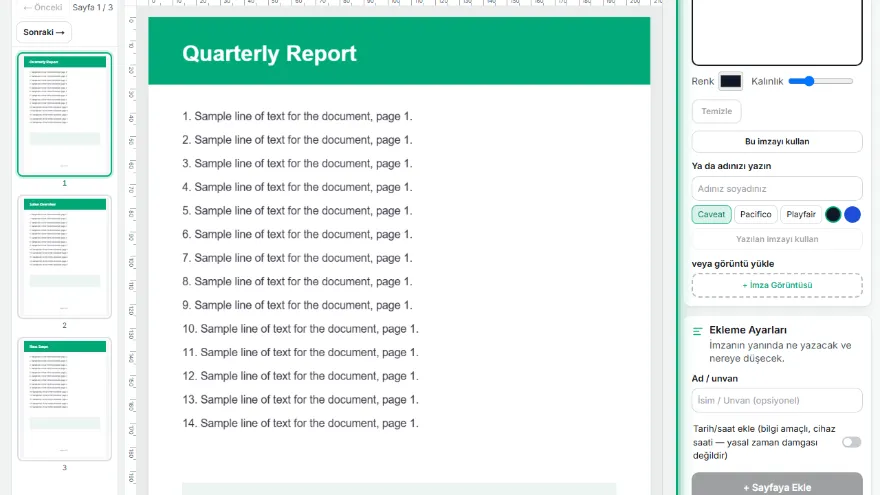Screen dimensions: 880x495
Task: Choose the Caveat font style
Action: click(x=711, y=214)
